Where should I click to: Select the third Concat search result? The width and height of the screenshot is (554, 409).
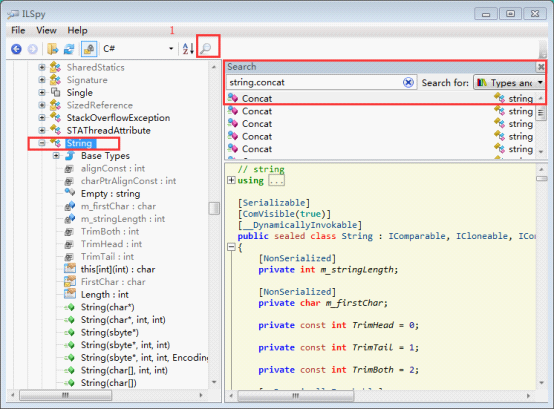[380, 124]
